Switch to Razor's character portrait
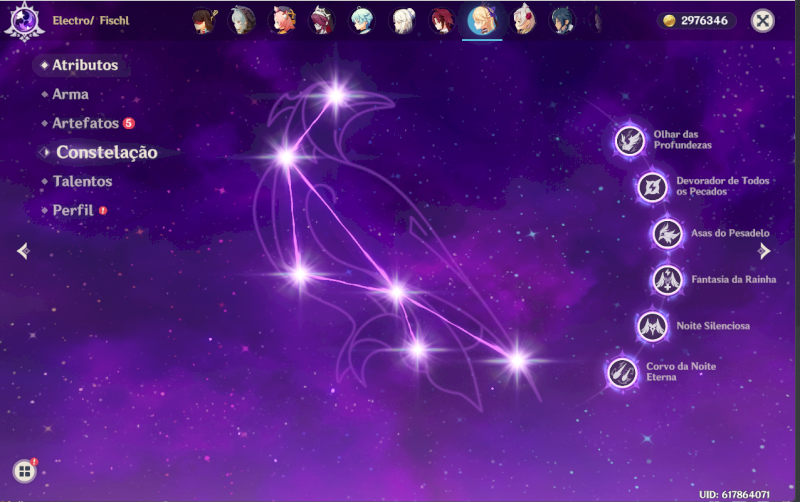The width and height of the screenshot is (800, 502). (x=241, y=20)
